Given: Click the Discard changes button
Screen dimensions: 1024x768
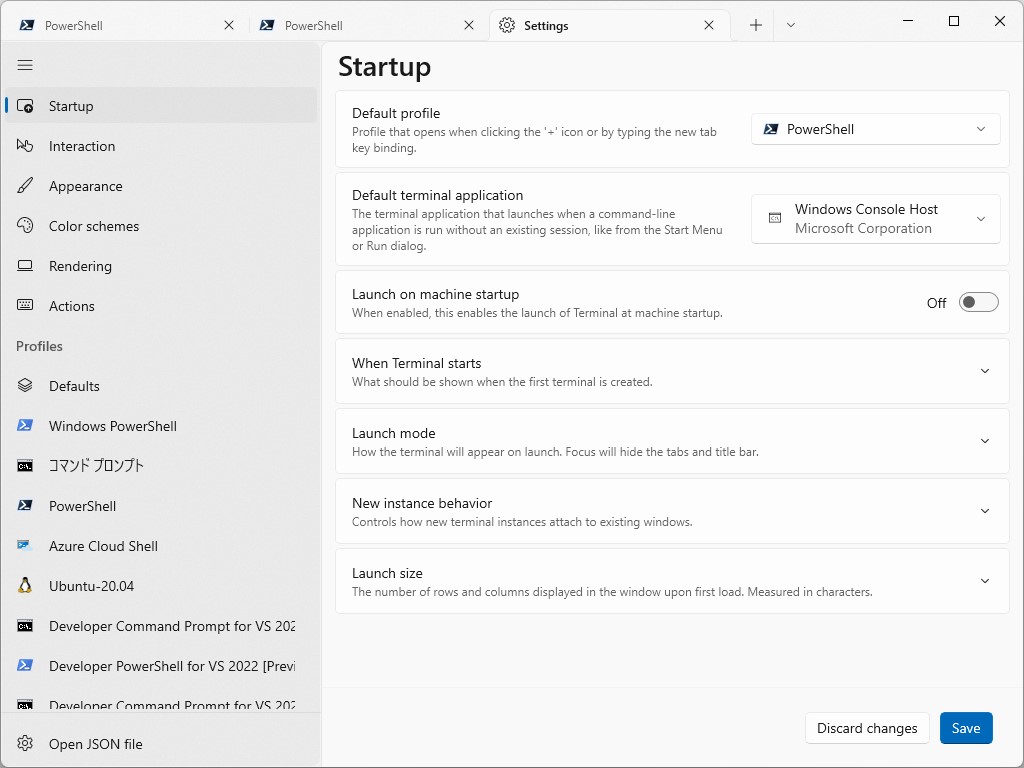Looking at the screenshot, I should (866, 728).
